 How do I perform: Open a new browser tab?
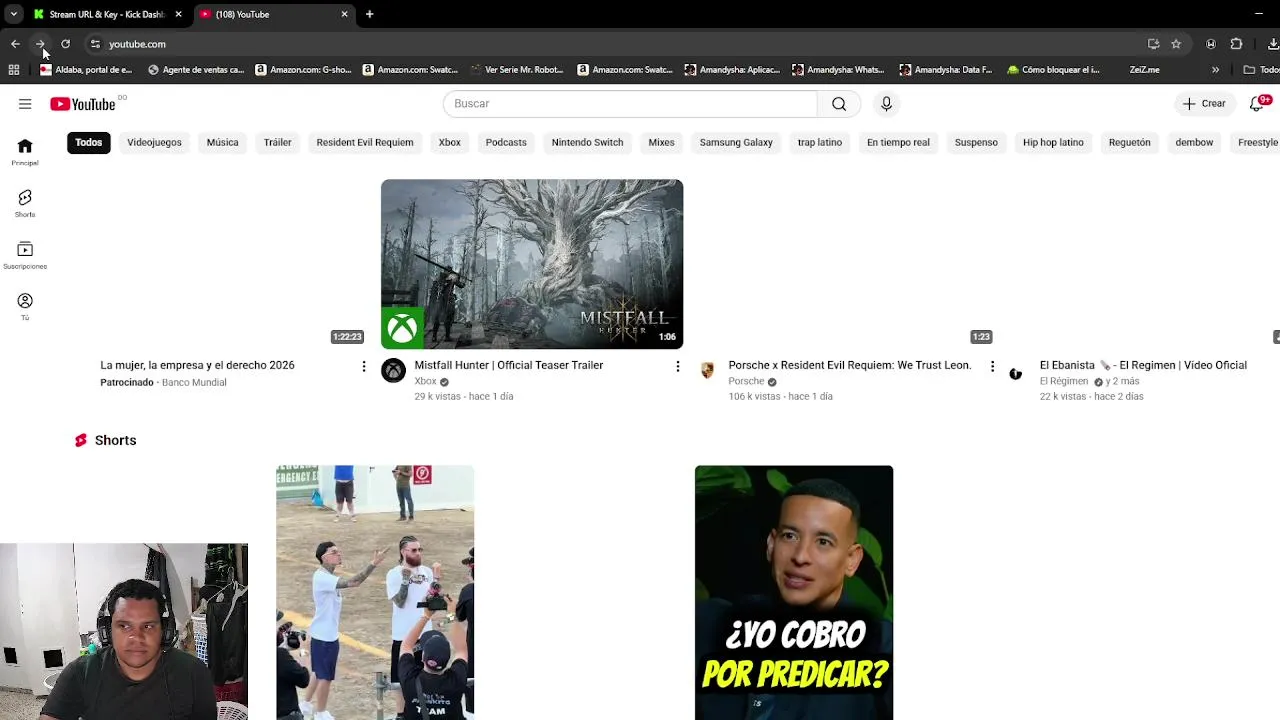[369, 14]
